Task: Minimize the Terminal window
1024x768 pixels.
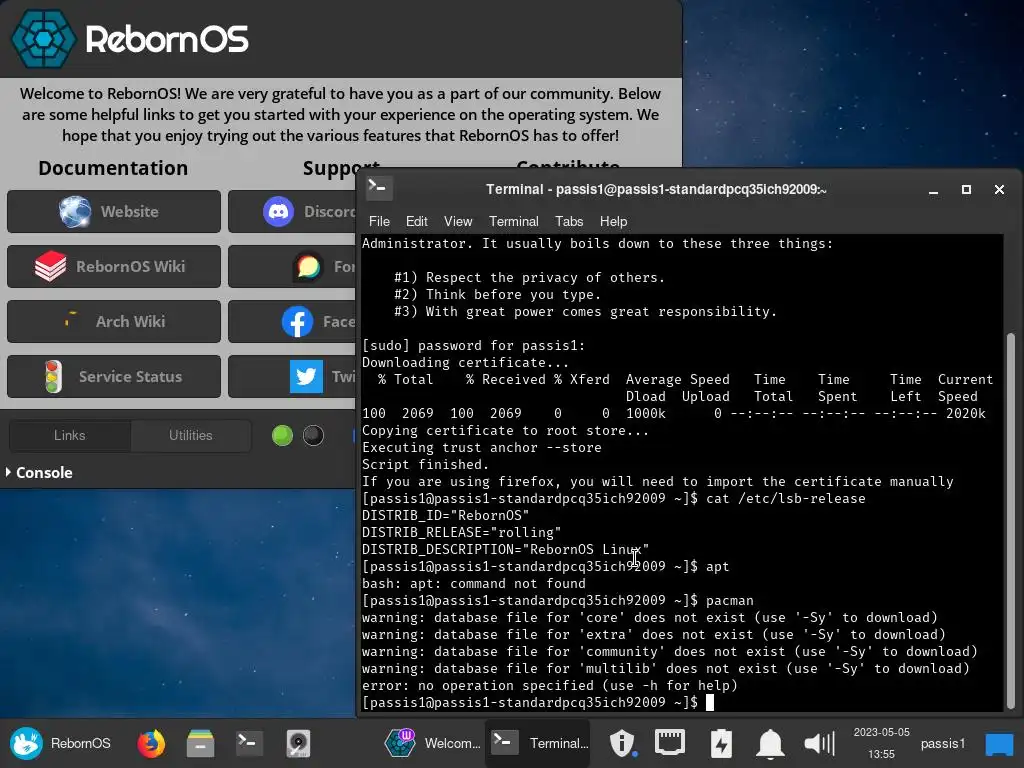Action: 933,190
